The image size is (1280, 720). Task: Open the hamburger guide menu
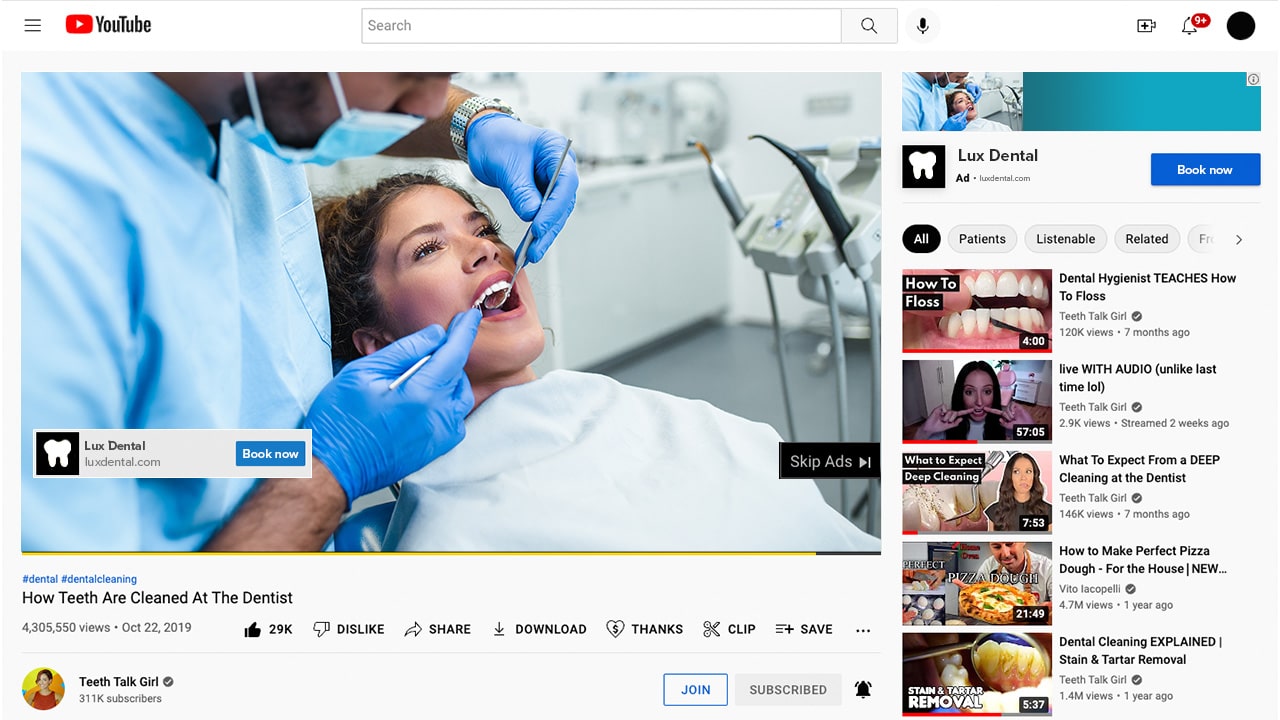tap(33, 26)
